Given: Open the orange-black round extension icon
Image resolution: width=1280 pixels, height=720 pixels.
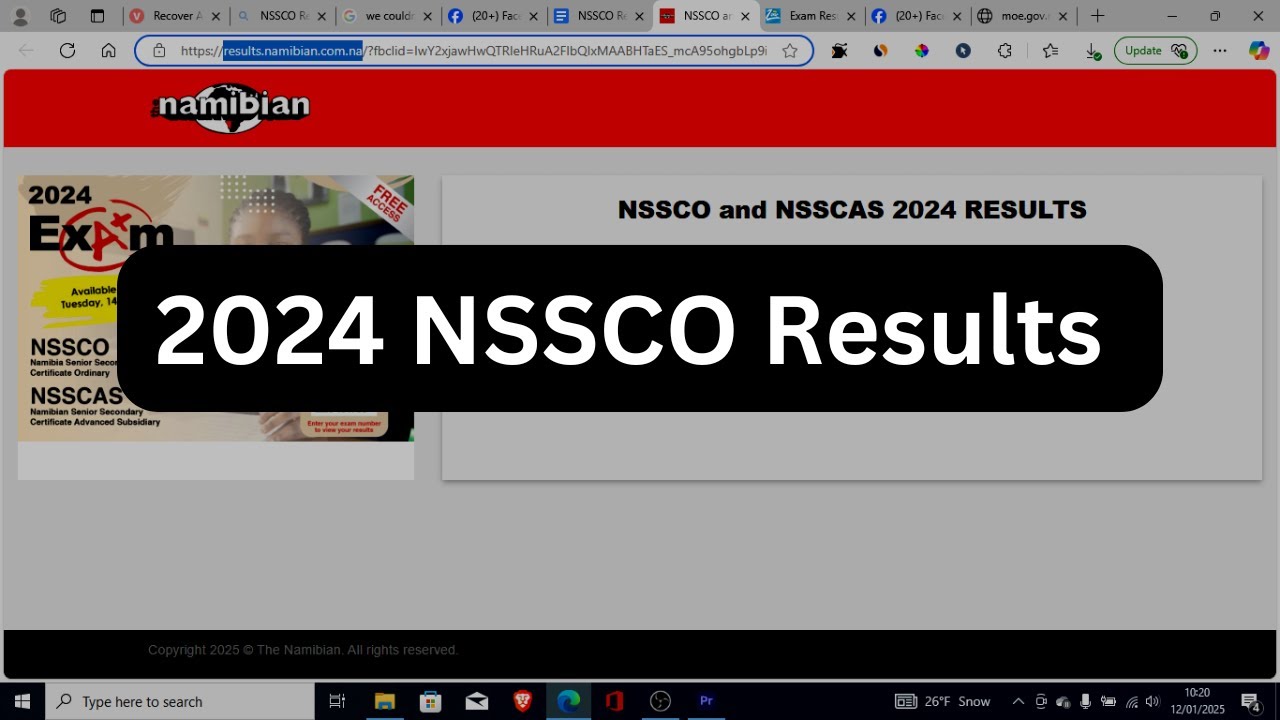Looking at the screenshot, I should tap(880, 50).
